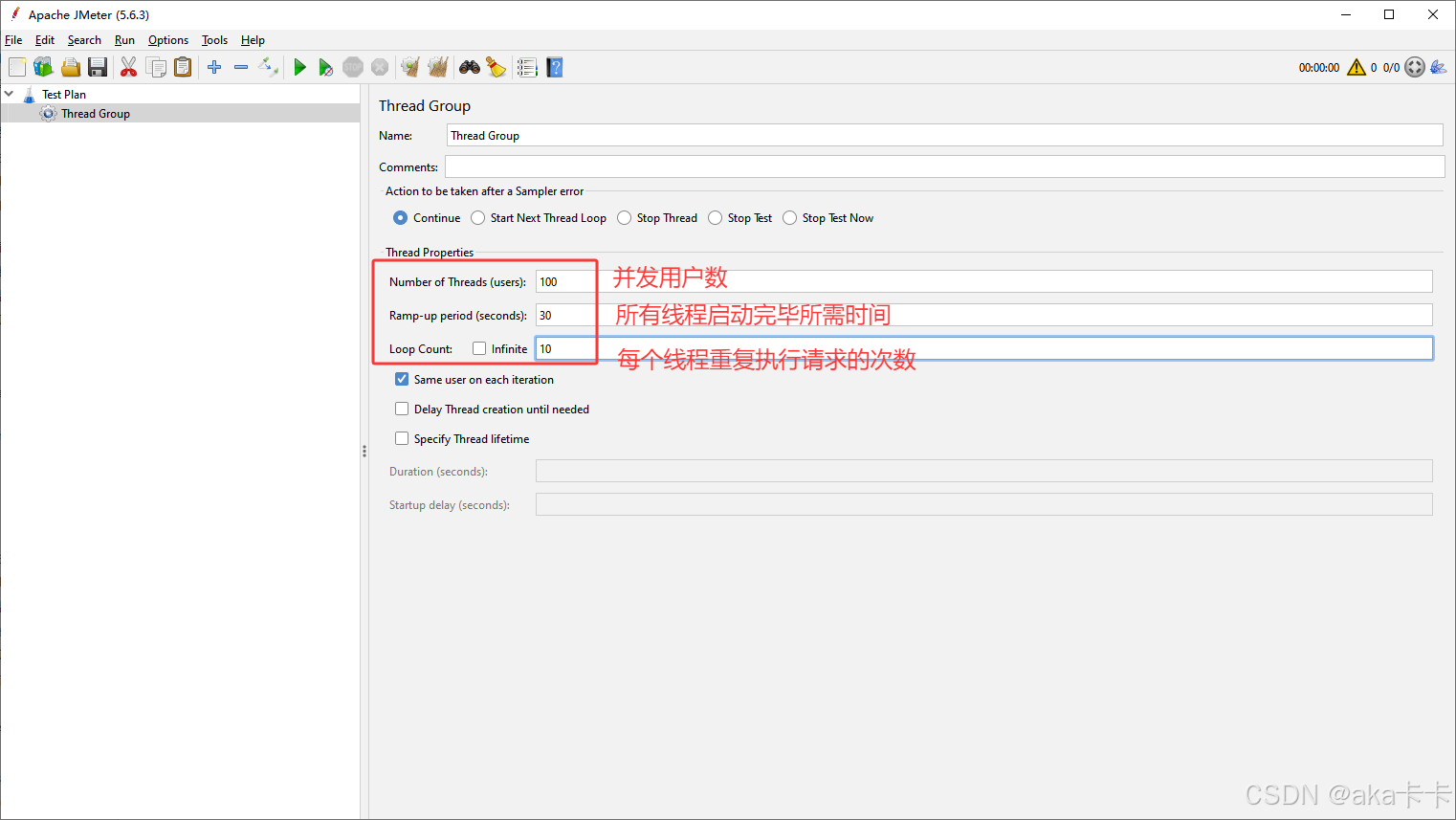Paste using the clipboard toolbar icon
The width and height of the screenshot is (1456, 820).
[x=183, y=67]
